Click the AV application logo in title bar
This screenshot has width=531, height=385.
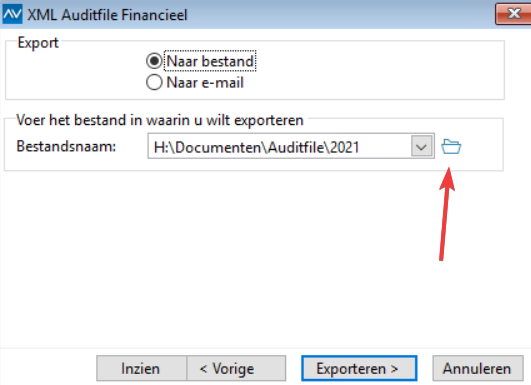click(12, 14)
